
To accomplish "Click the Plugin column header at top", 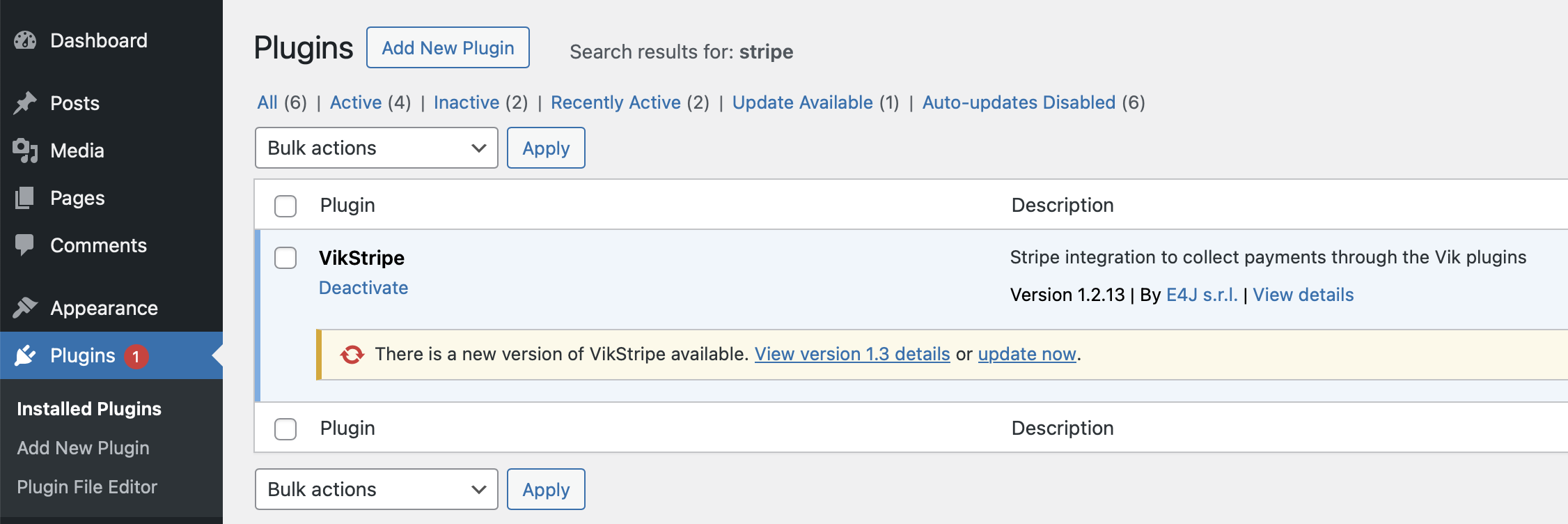I will pyautogui.click(x=347, y=205).
